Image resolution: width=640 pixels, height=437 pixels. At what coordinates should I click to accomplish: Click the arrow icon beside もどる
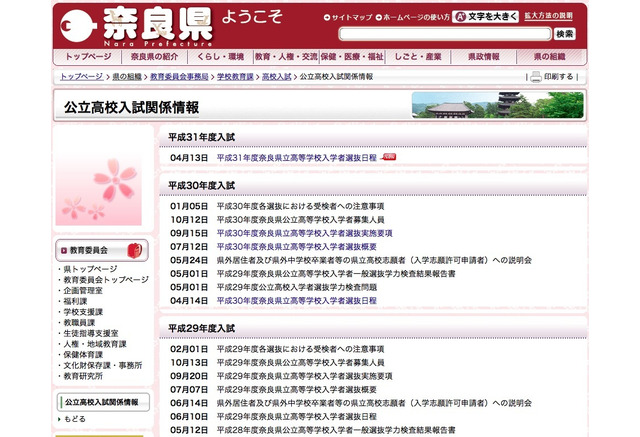tap(60, 419)
